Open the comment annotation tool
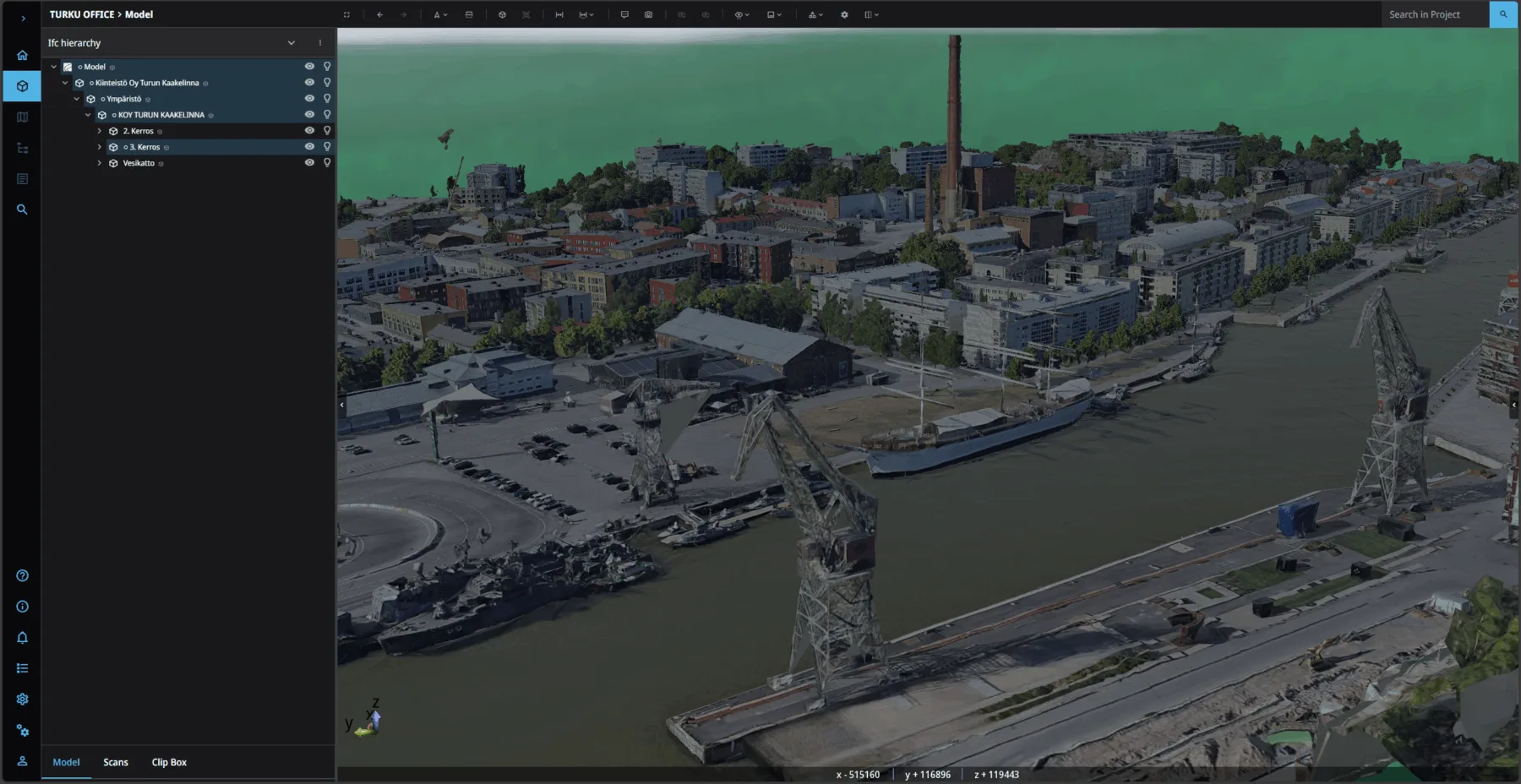Screen dimensions: 1521x784 tap(624, 14)
